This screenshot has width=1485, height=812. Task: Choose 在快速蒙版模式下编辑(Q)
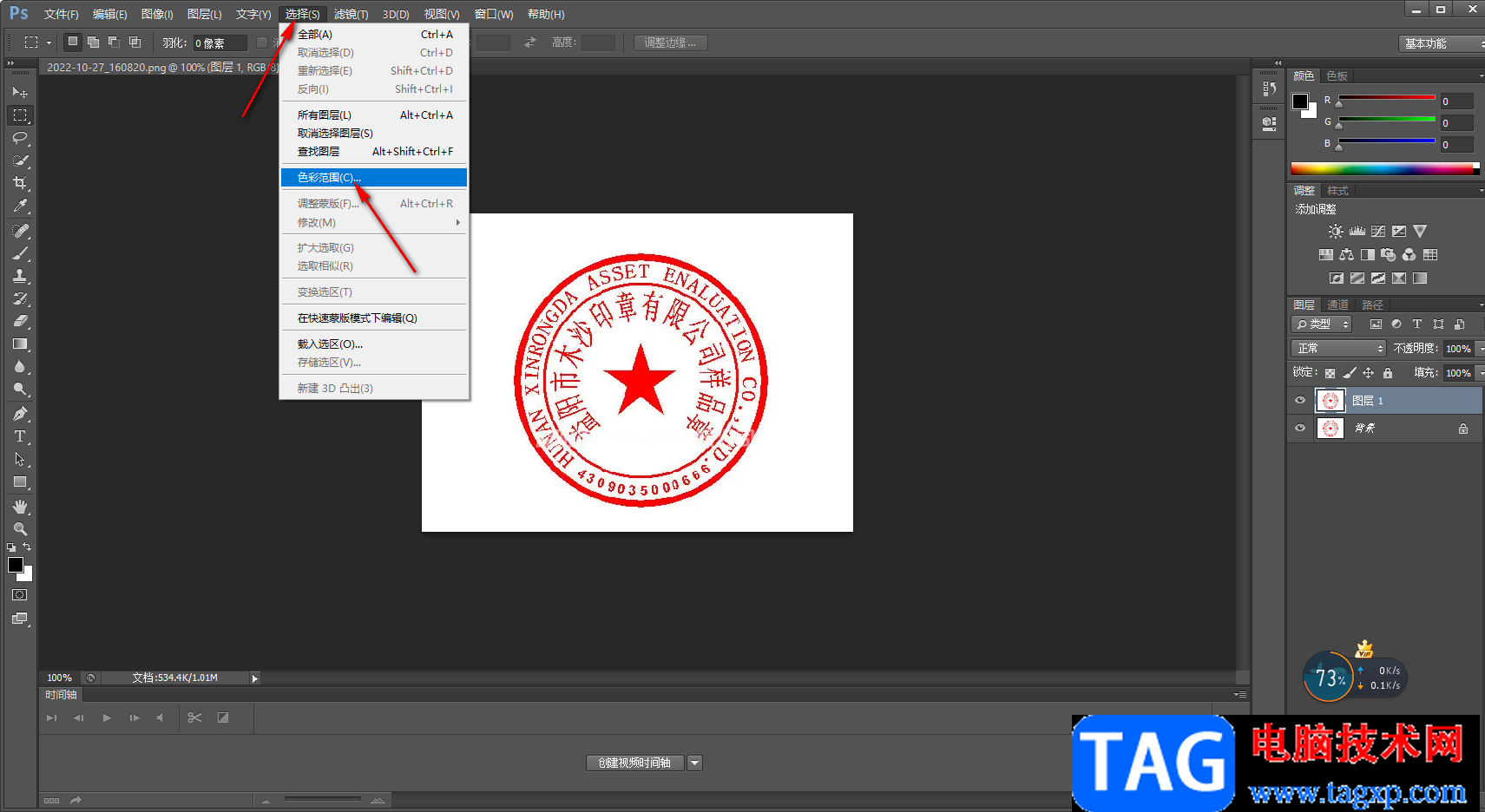click(x=374, y=318)
